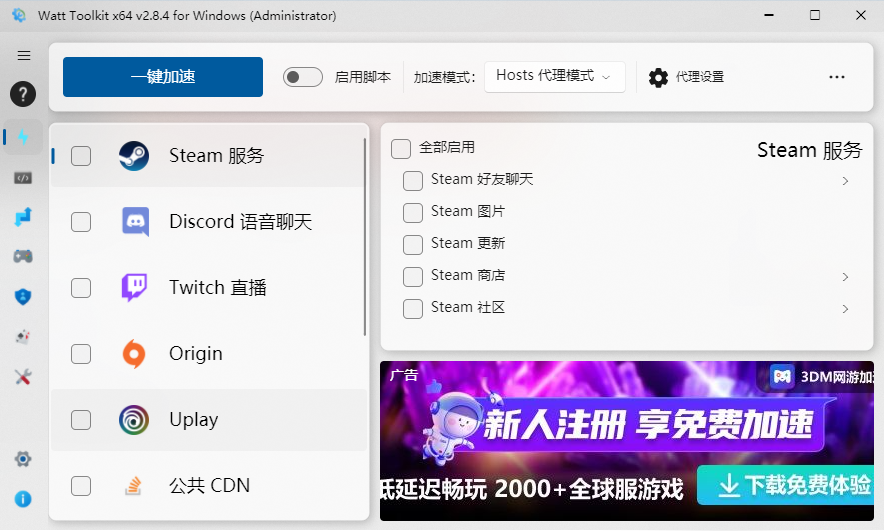Open the Hosts 代理模式 dropdown
The image size is (884, 531).
click(555, 76)
